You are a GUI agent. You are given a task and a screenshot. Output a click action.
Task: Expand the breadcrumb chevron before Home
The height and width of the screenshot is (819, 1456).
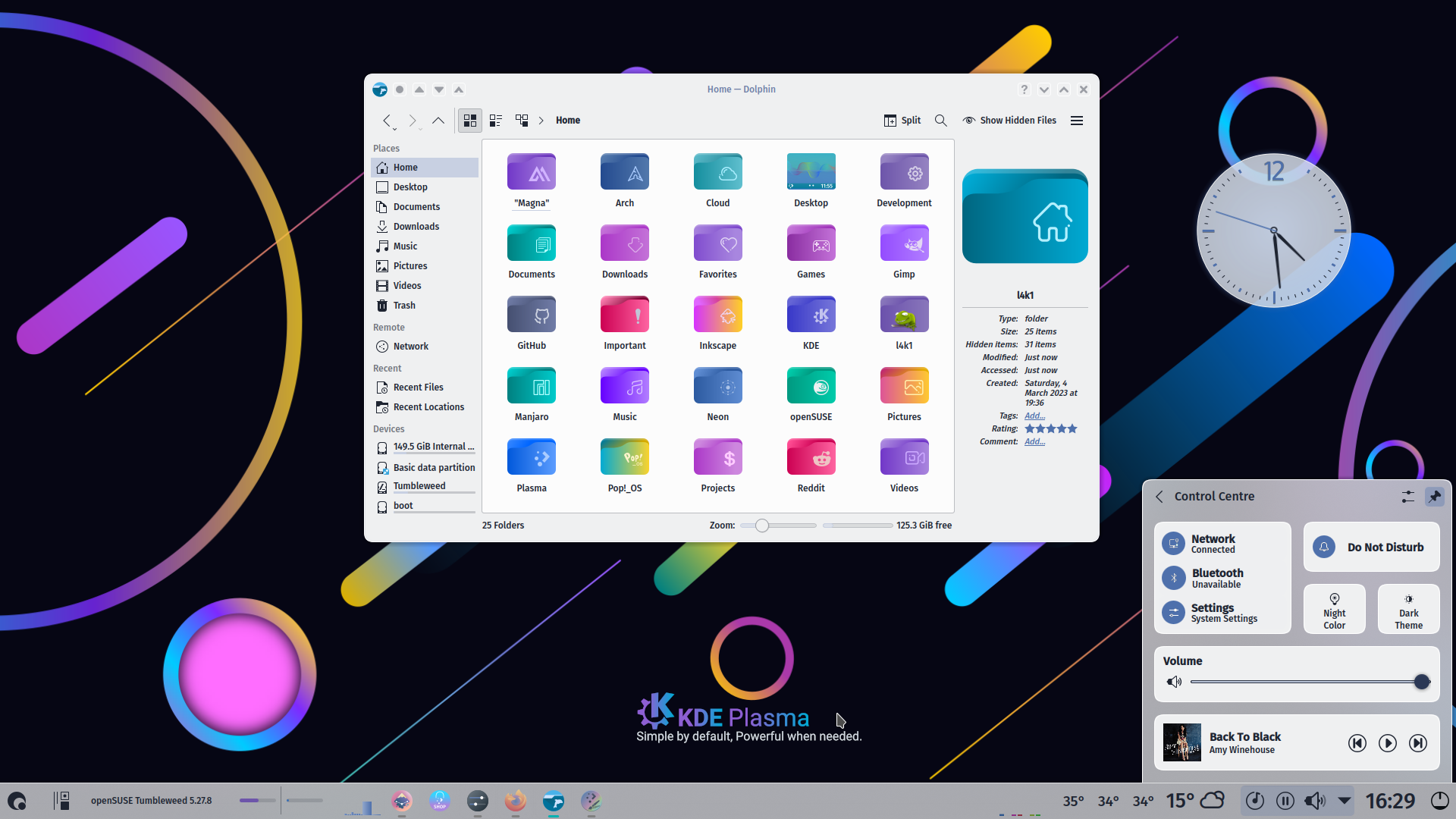point(541,121)
